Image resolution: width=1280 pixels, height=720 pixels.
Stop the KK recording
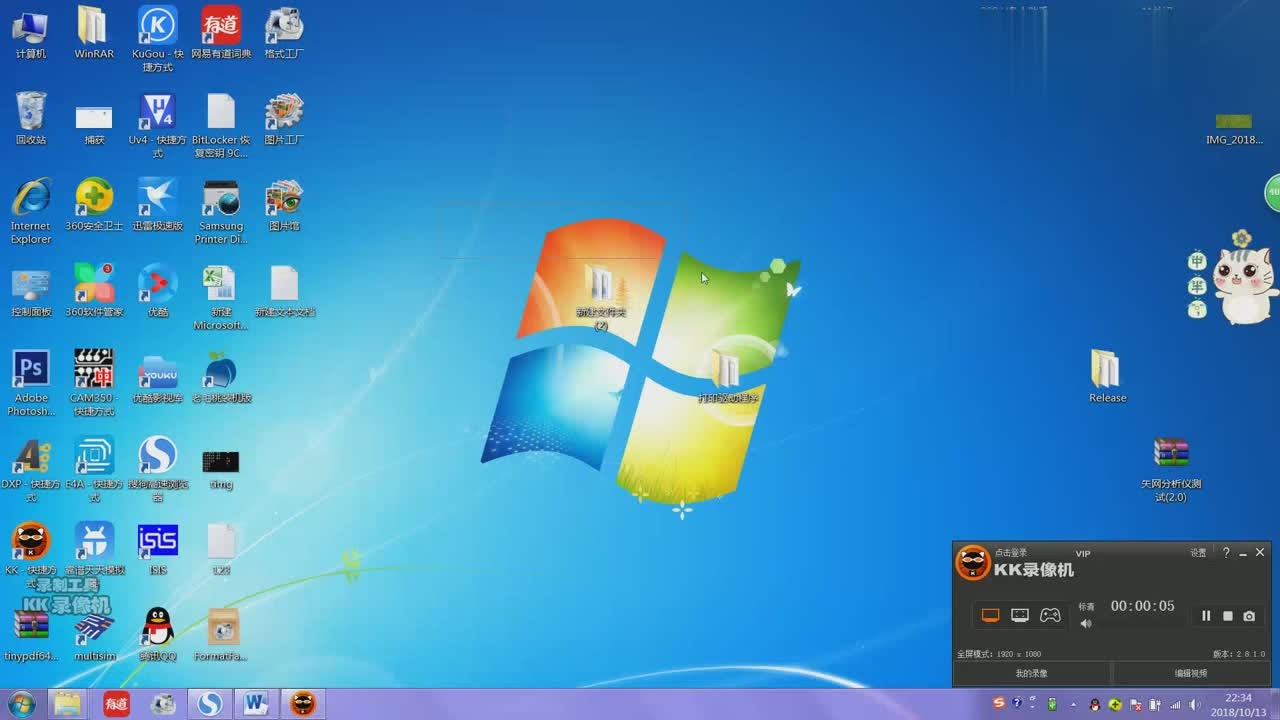click(x=1228, y=616)
